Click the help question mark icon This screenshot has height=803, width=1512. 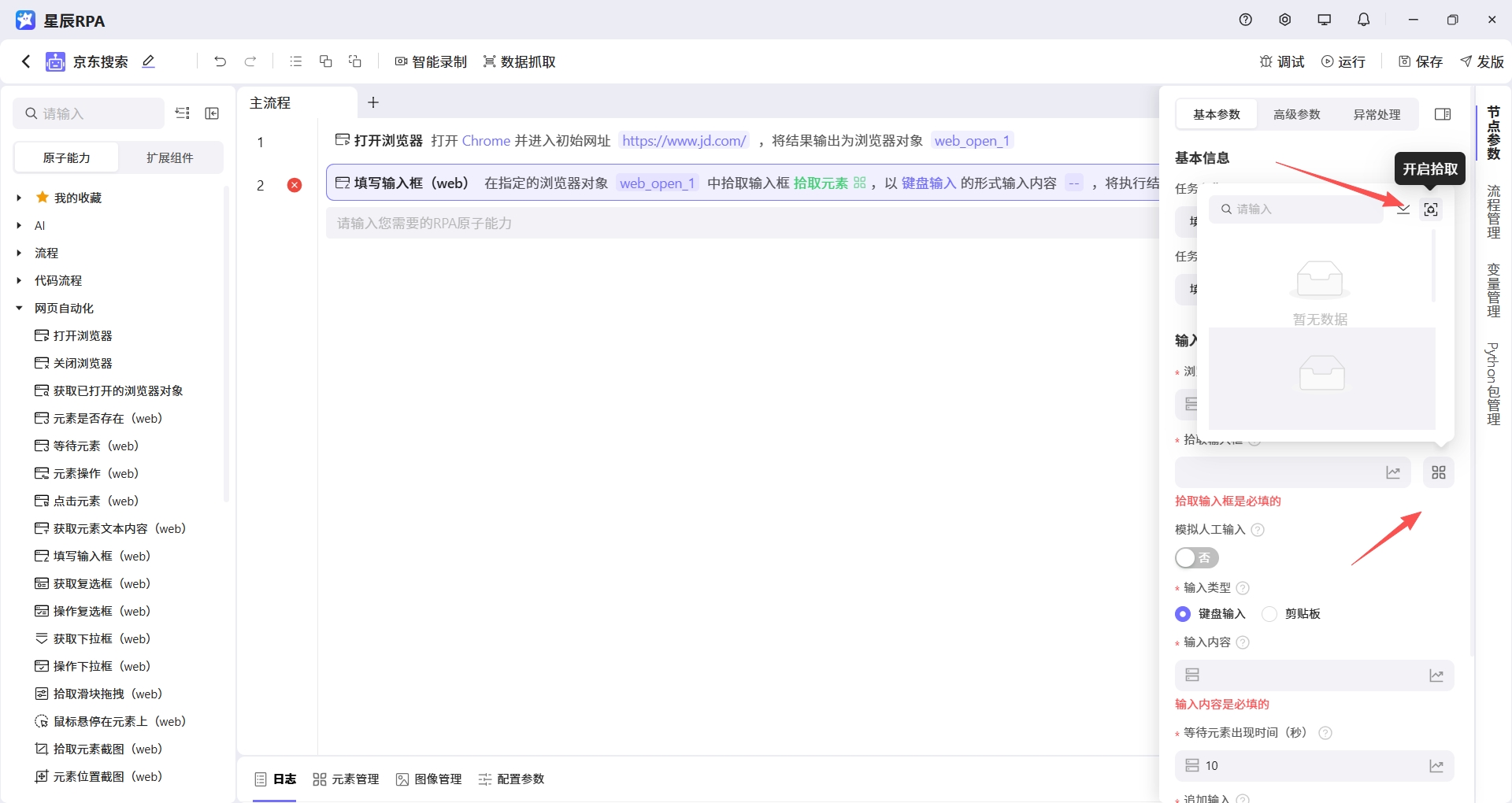(x=1245, y=20)
